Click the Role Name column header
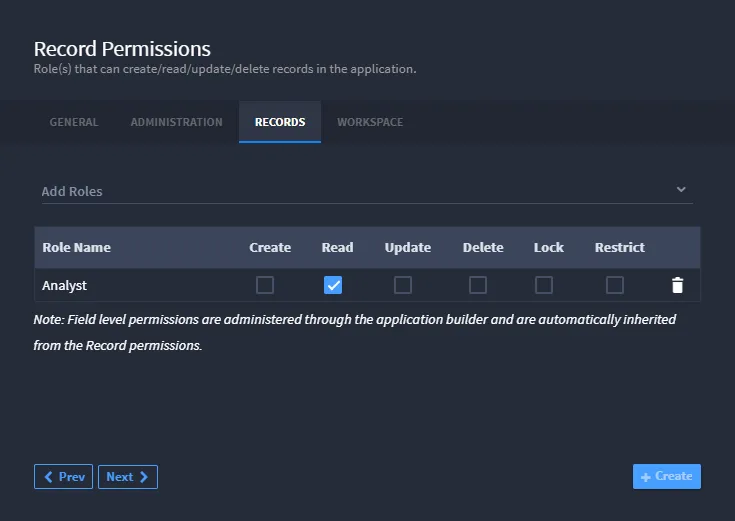735x521 pixels. point(76,247)
